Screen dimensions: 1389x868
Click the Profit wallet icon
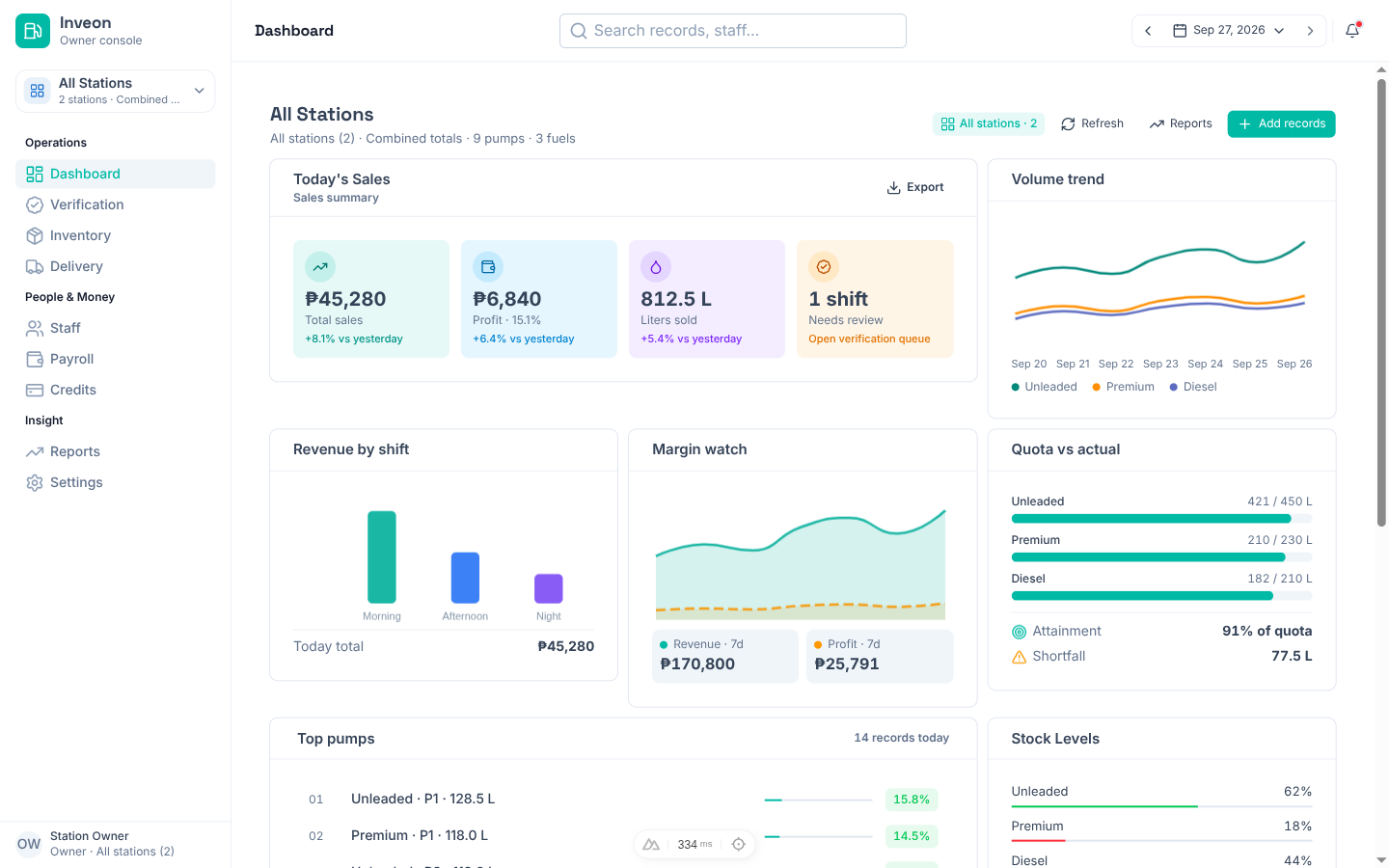click(x=488, y=267)
